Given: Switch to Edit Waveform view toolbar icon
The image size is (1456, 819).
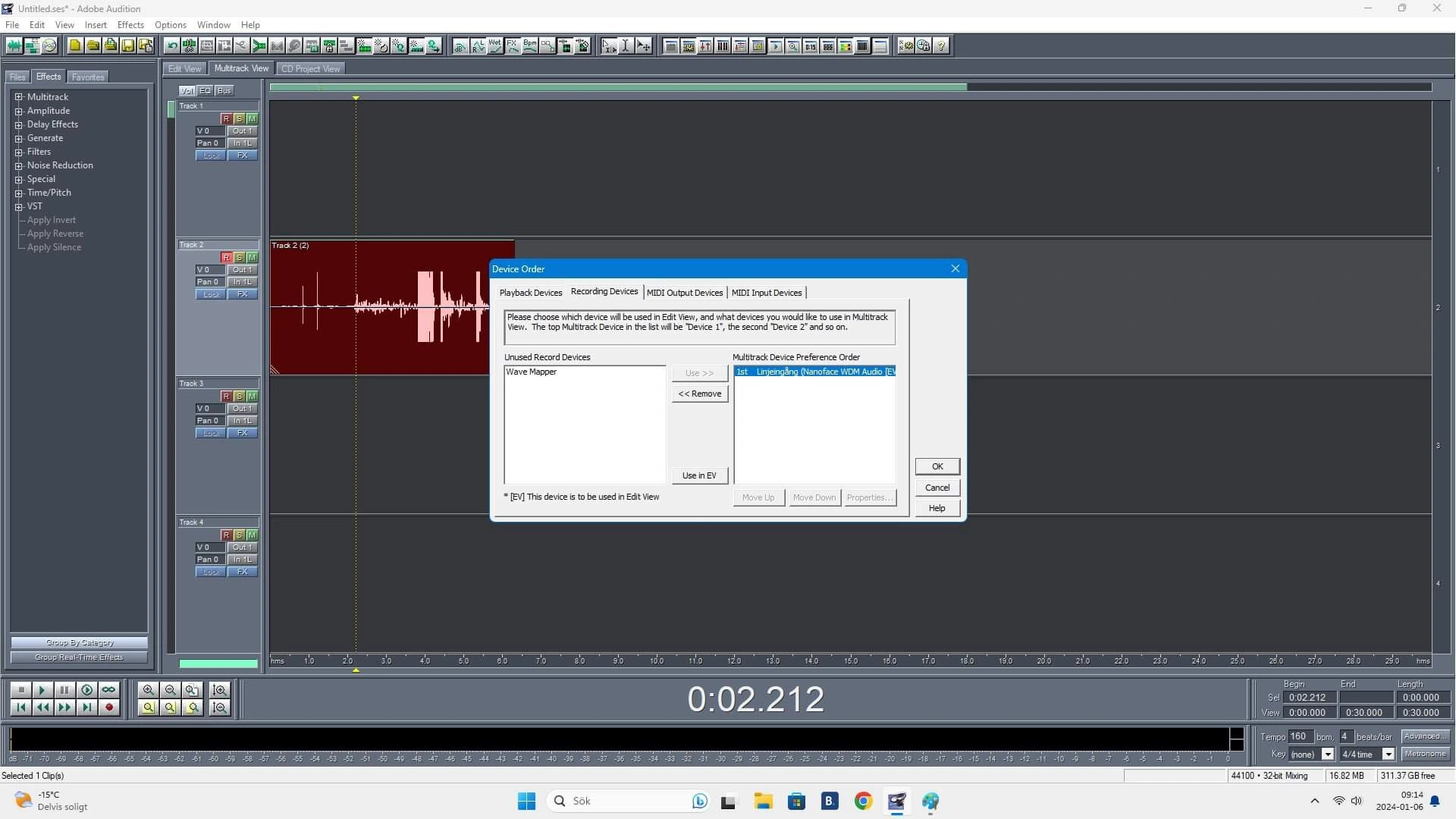Looking at the screenshot, I should pyautogui.click(x=14, y=46).
